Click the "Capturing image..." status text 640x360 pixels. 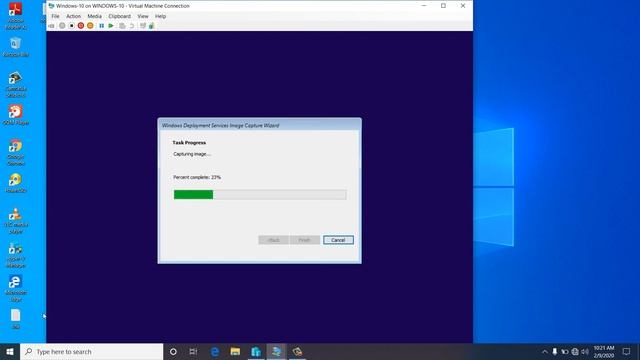tap(192, 154)
